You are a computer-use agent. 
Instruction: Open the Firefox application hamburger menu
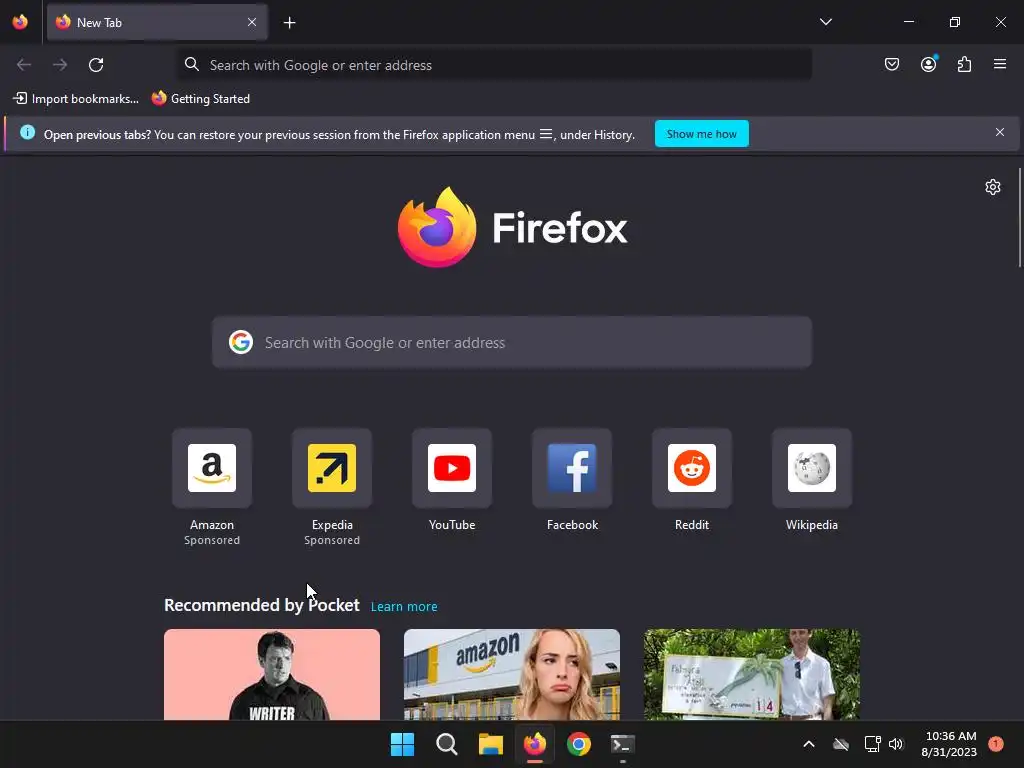point(1000,64)
